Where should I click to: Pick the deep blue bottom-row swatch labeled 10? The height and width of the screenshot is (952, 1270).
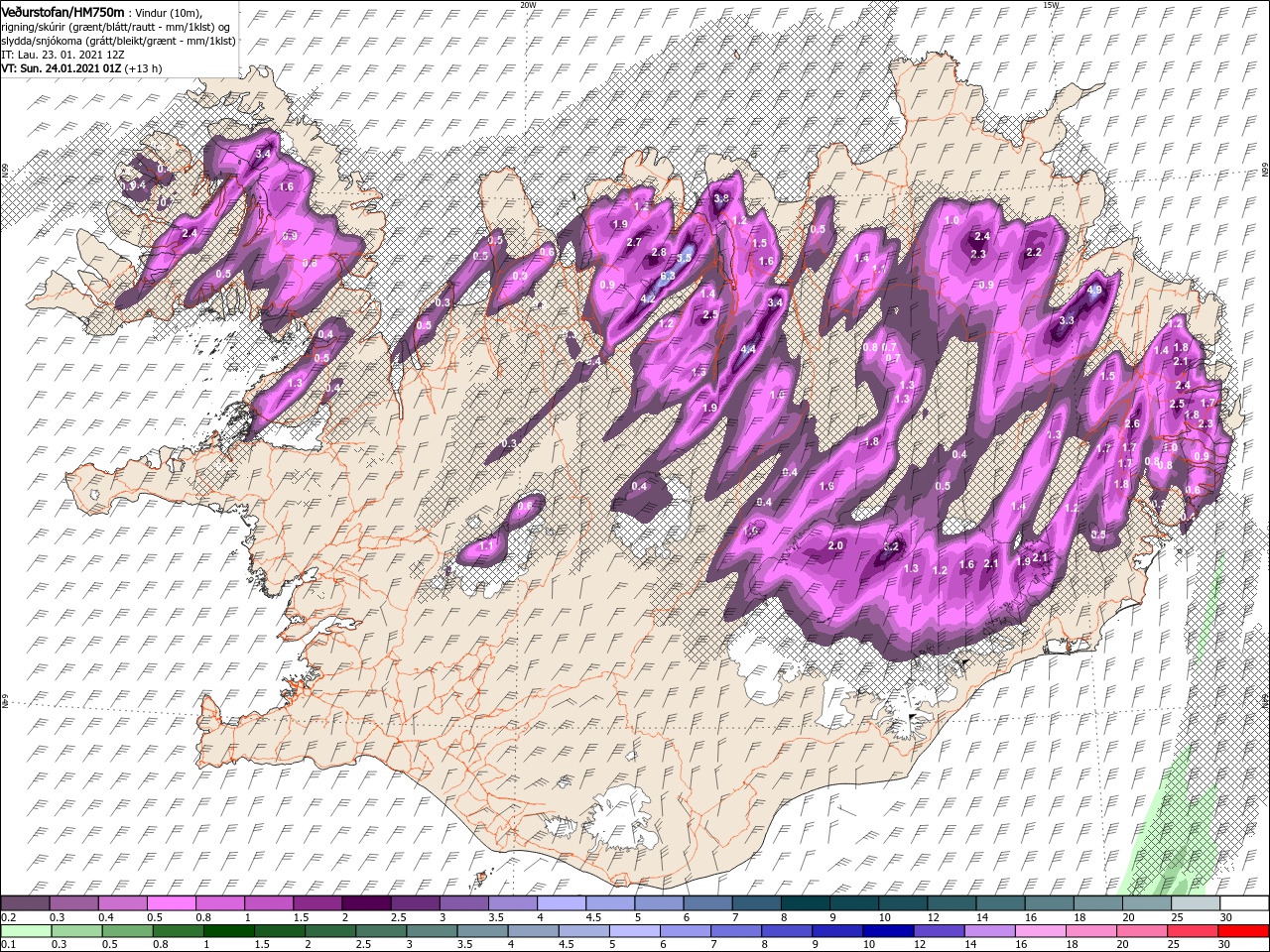point(889,931)
